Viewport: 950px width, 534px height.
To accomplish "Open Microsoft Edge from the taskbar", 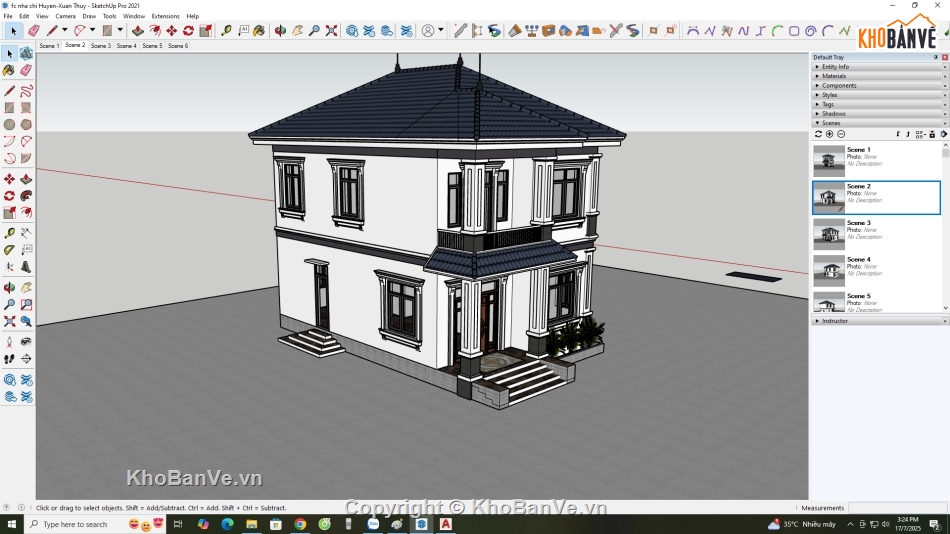I will 227,524.
